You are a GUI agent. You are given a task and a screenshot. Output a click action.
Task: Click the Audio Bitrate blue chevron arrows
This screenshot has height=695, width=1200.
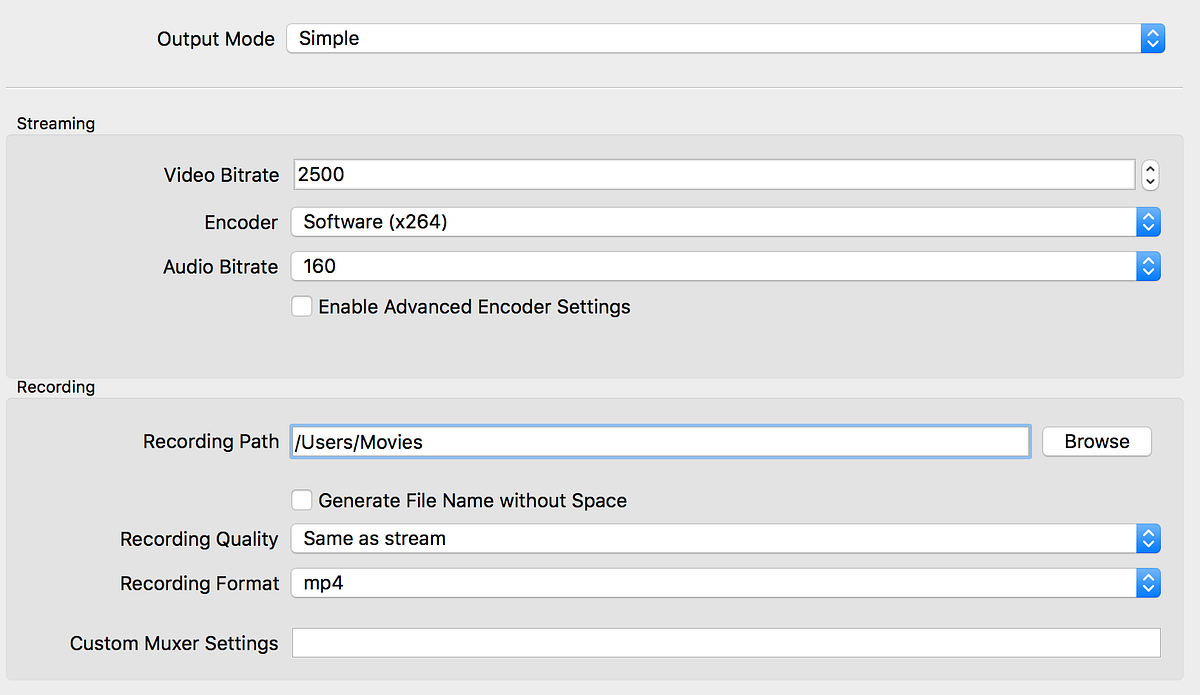click(1148, 266)
